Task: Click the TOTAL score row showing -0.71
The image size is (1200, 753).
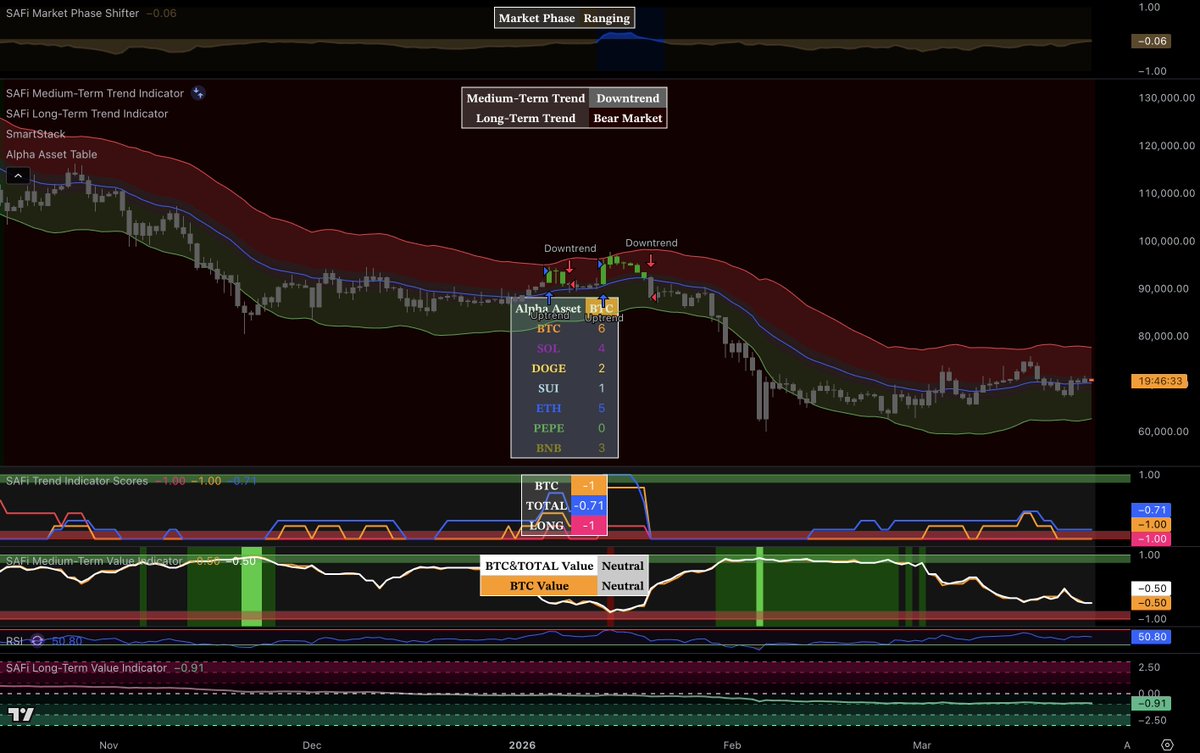Action: pyautogui.click(x=564, y=506)
